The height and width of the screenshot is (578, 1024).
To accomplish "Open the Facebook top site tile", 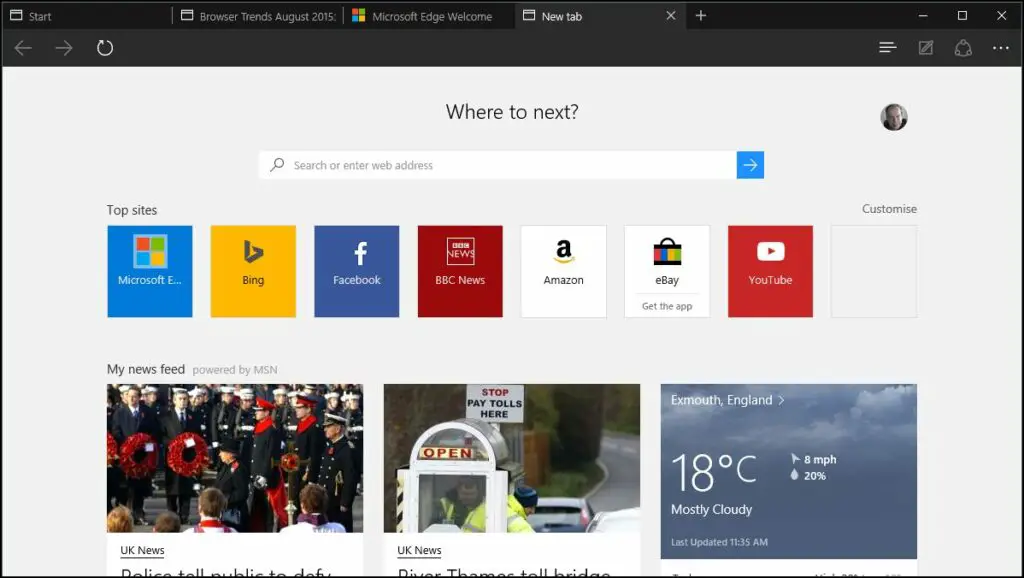I will (x=357, y=272).
